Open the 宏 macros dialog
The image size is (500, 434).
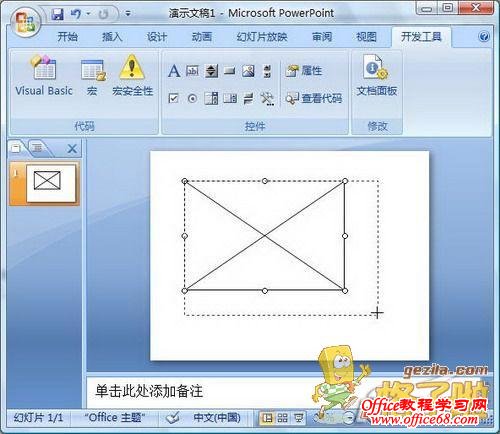tap(93, 76)
